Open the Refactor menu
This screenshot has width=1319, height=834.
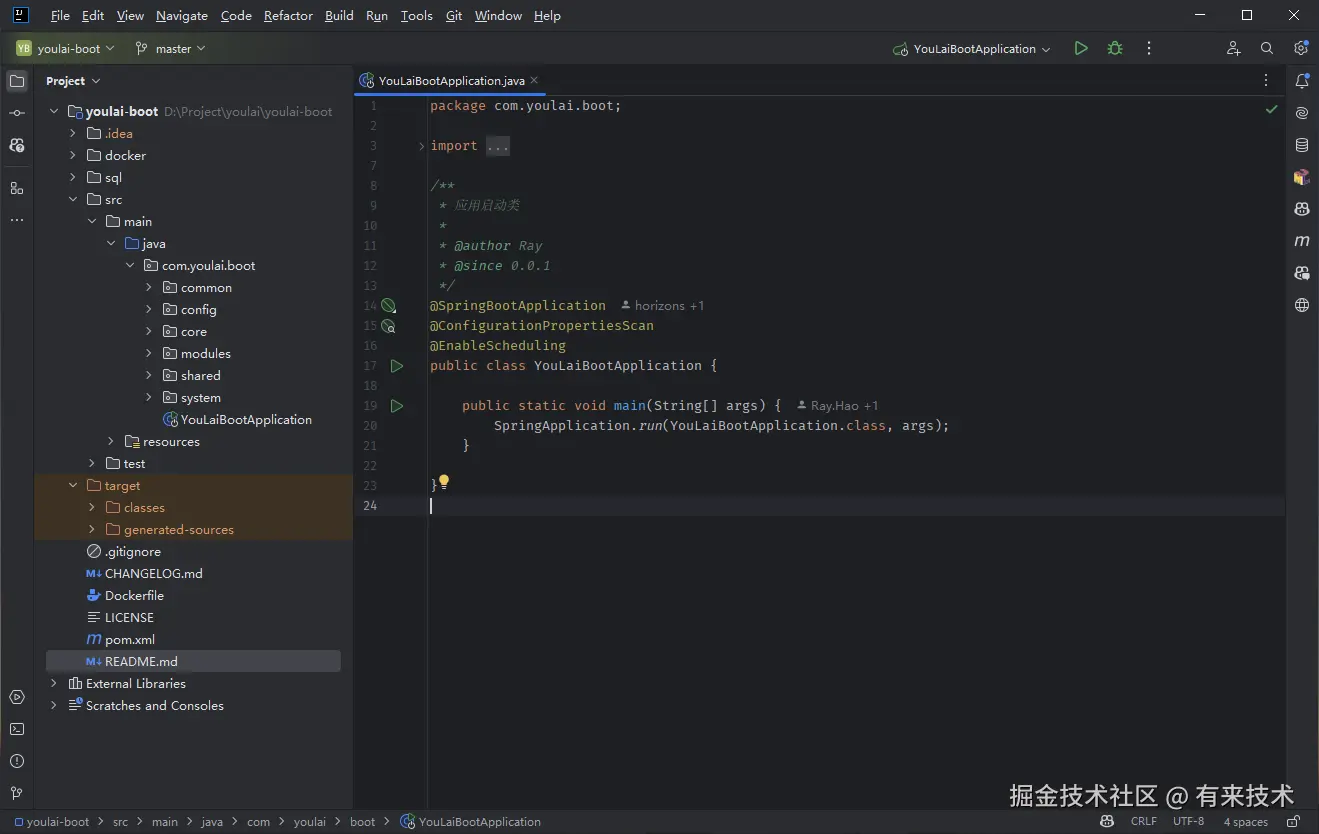(x=288, y=16)
